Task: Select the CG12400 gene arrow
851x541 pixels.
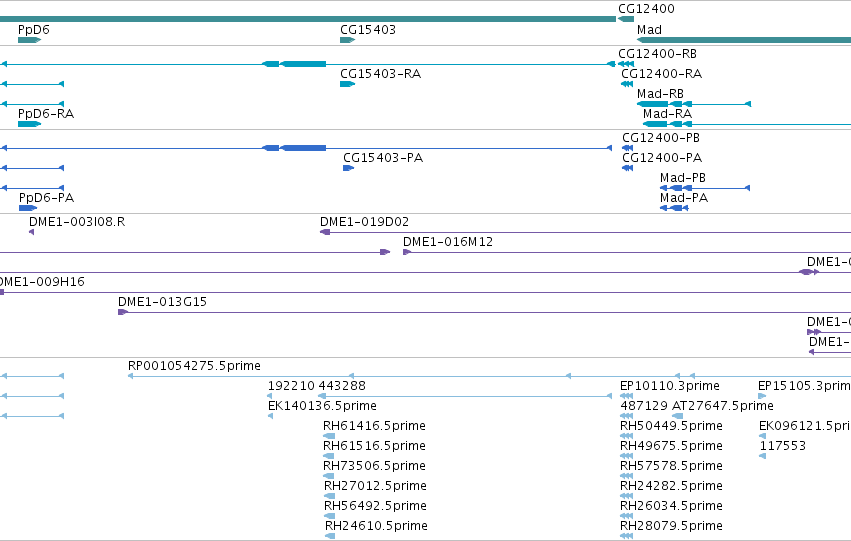Action: tap(626, 19)
